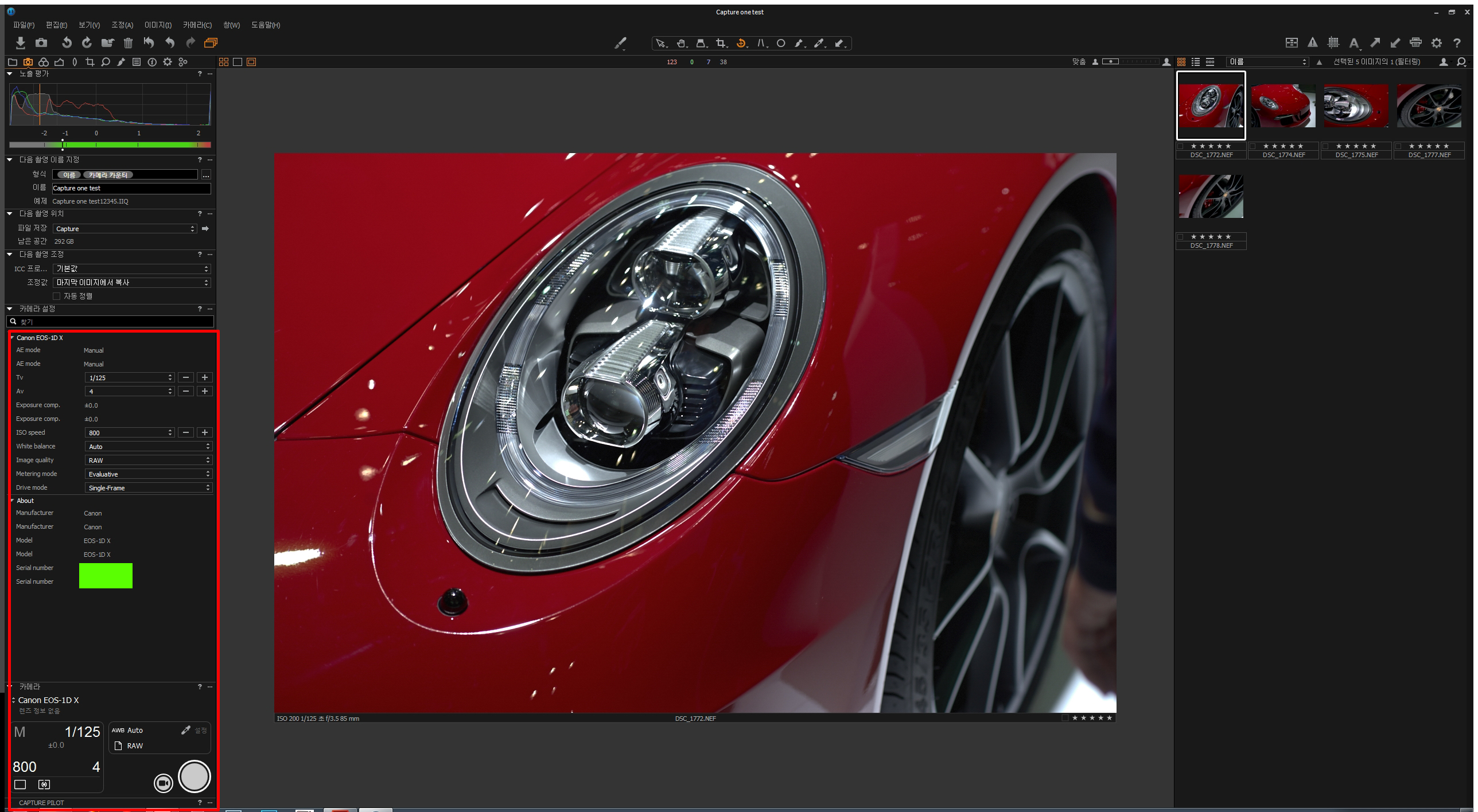Toggle checkbox next to DSC_1778.NEF rating
Viewport: 1478px width, 812px height.
tap(1180, 237)
